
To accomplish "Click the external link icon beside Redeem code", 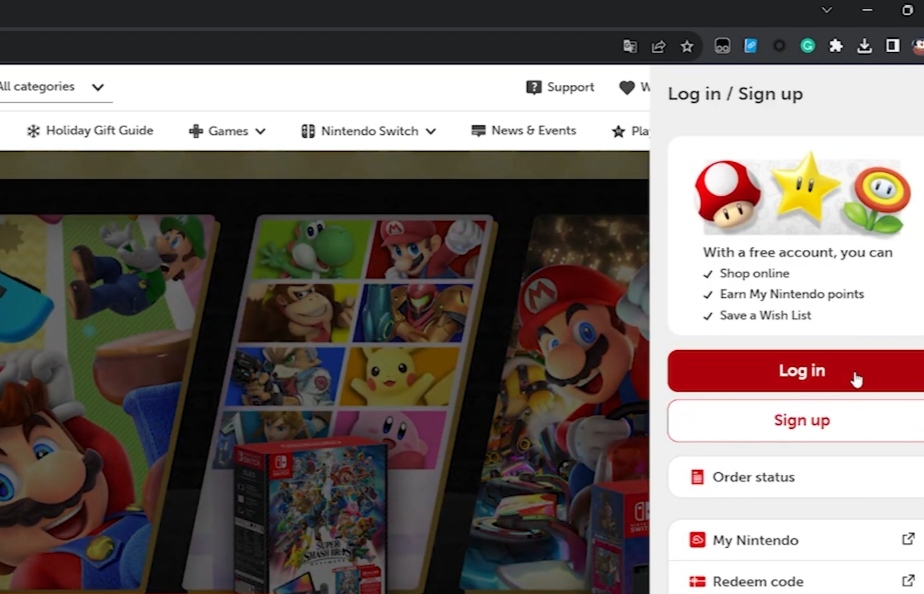I will pyautogui.click(x=908, y=580).
